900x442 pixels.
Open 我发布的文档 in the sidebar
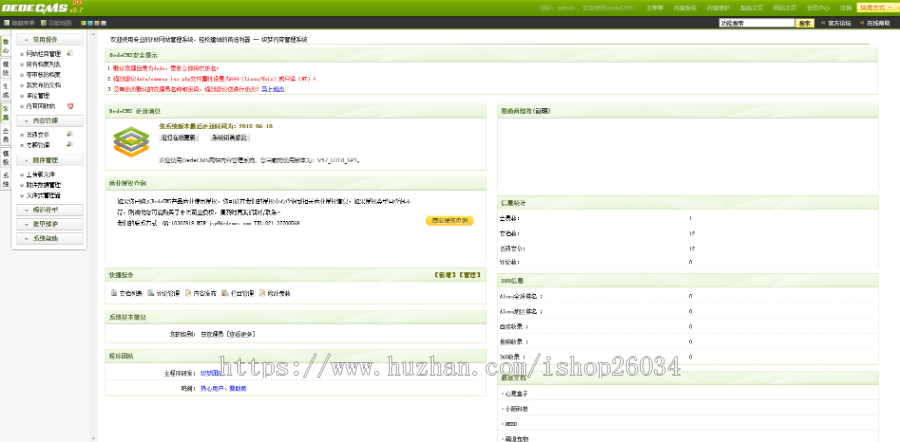click(44, 85)
